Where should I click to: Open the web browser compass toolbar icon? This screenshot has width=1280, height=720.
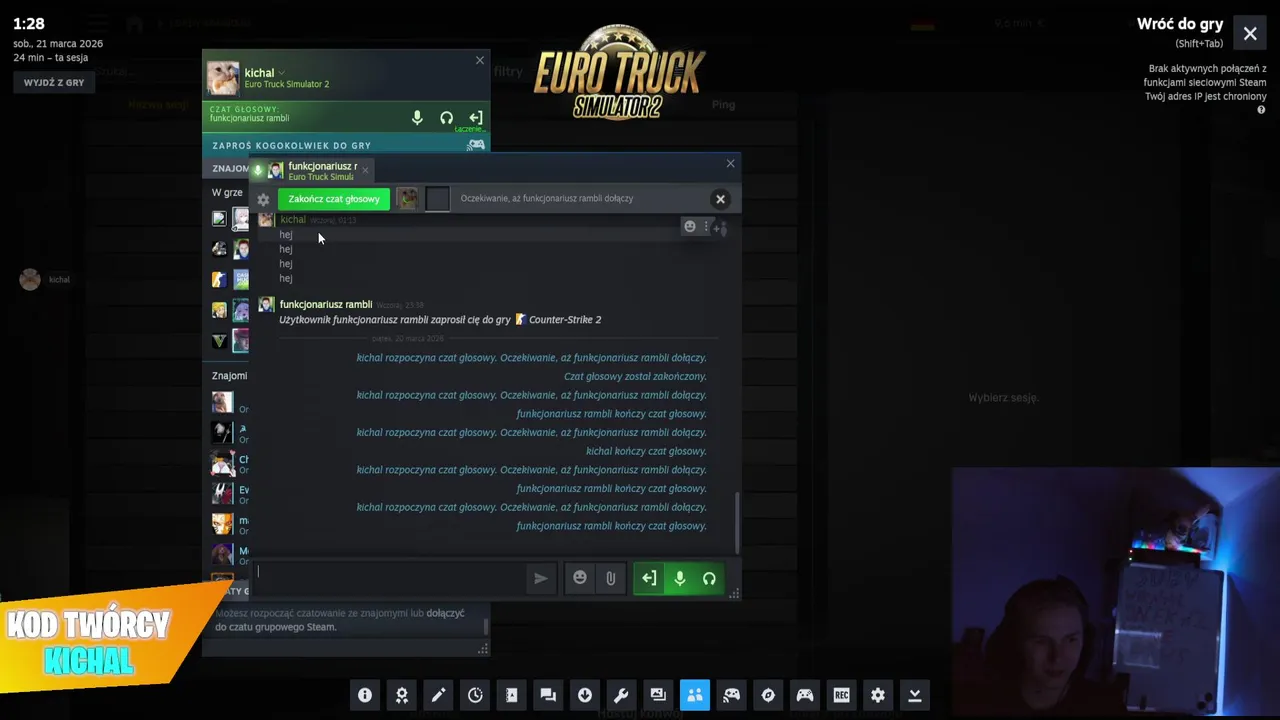point(768,695)
